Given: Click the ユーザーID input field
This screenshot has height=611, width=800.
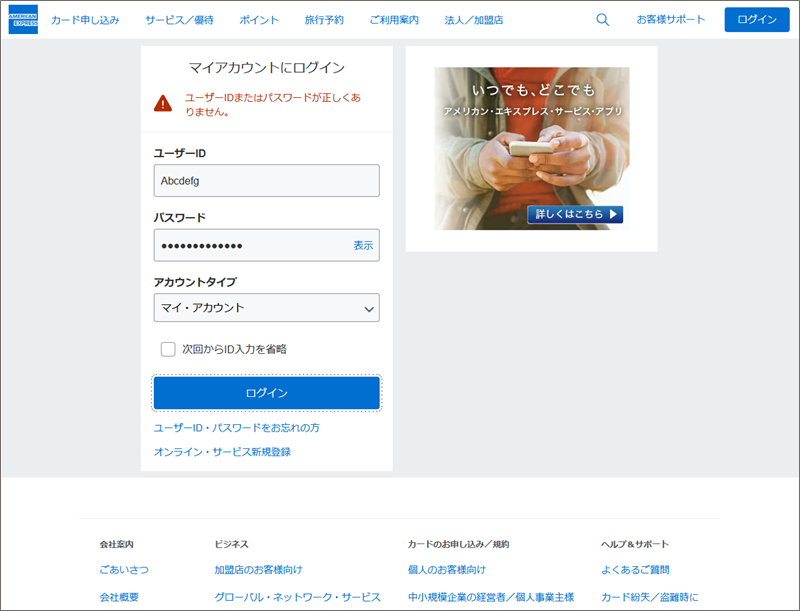Looking at the screenshot, I should pos(266,181).
